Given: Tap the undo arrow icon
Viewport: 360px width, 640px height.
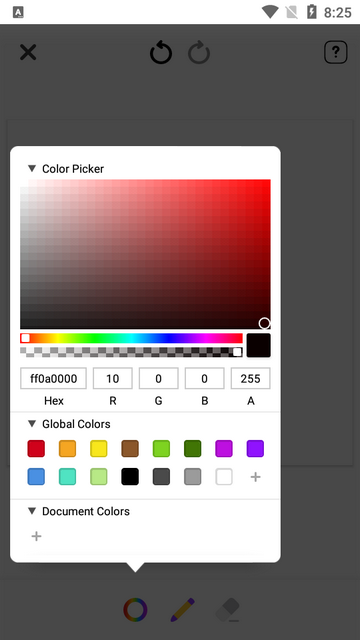Looking at the screenshot, I should coord(161,52).
